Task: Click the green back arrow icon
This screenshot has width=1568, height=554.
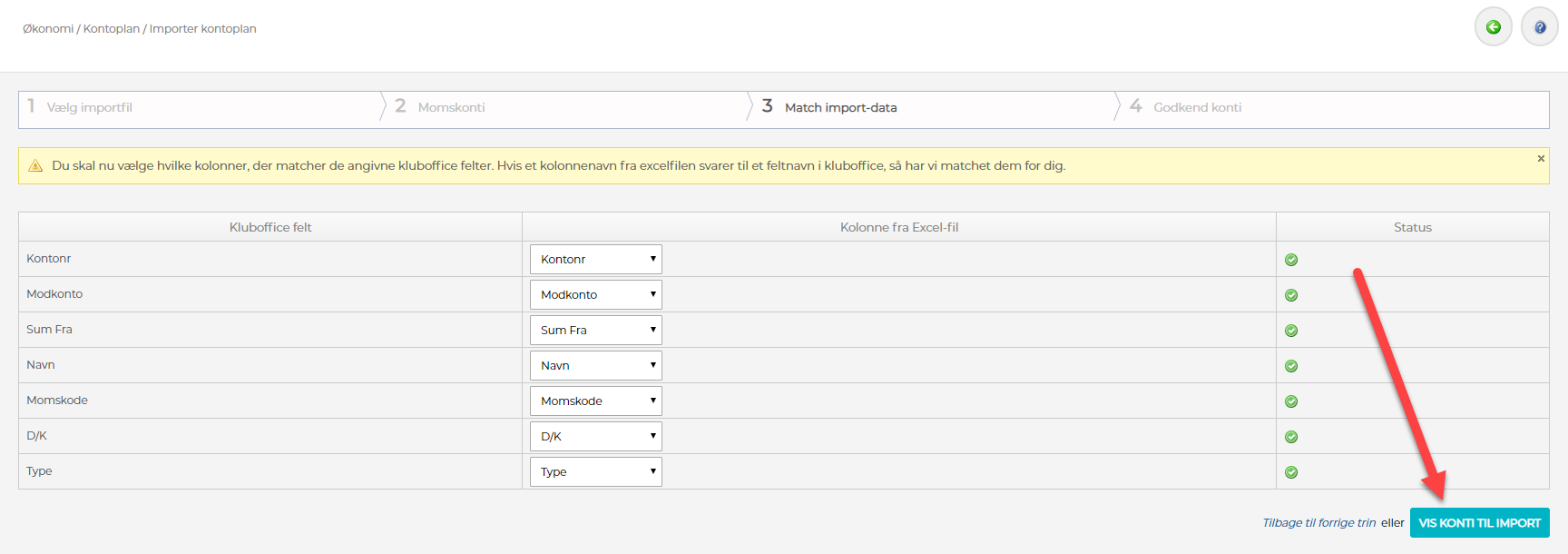Action: coord(1493,27)
